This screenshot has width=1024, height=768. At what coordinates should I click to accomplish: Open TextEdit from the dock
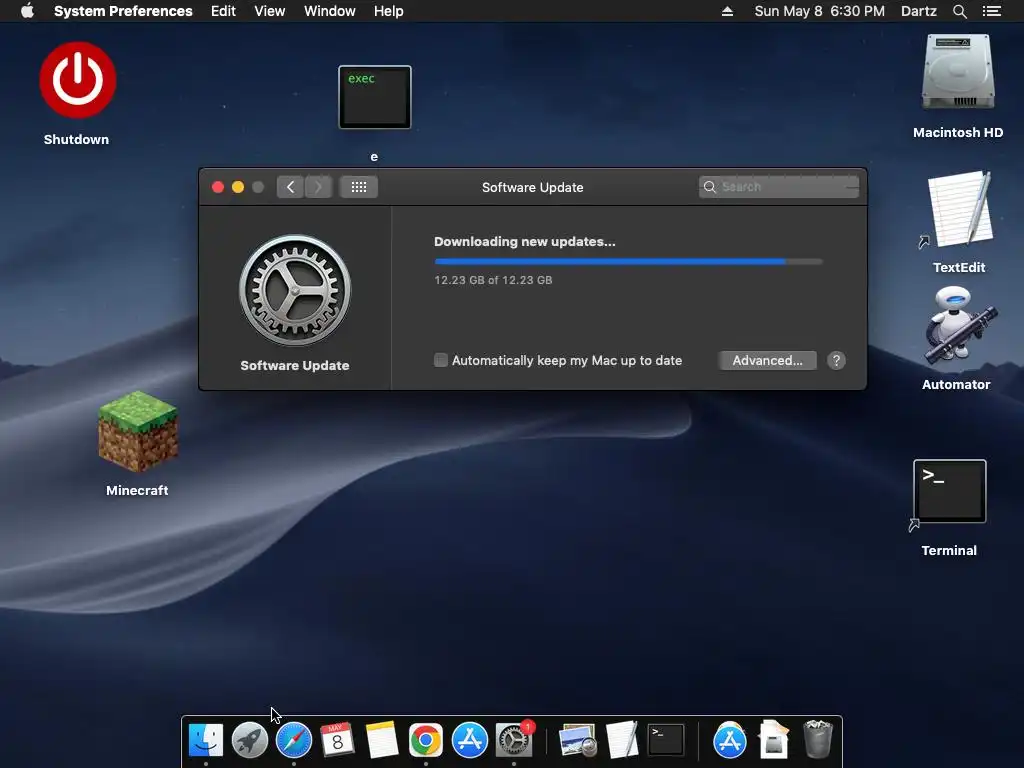tap(622, 741)
